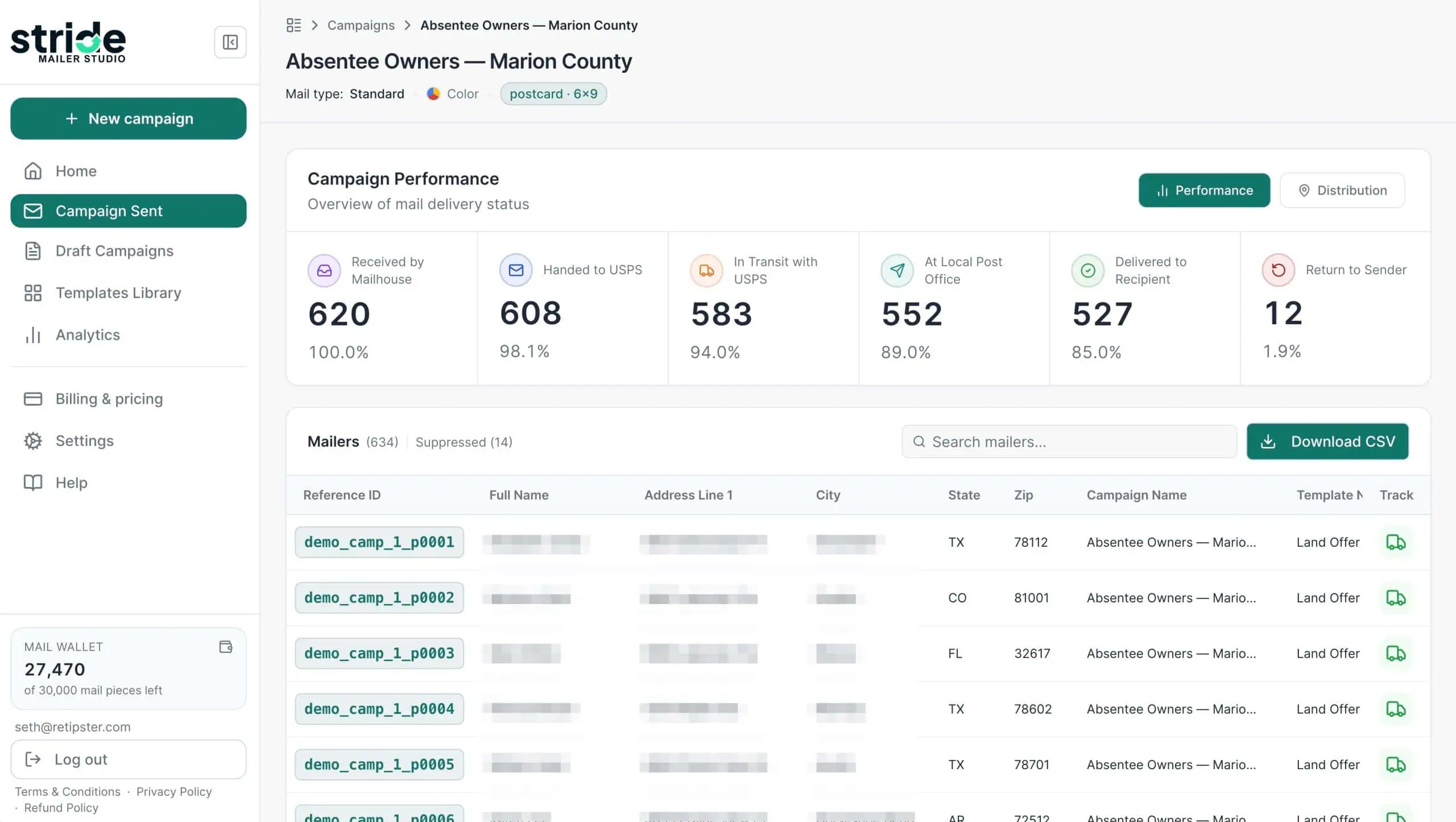The image size is (1456, 822).
Task: Click the dashboard grid icon in the breadcrumb
Action: click(x=293, y=25)
